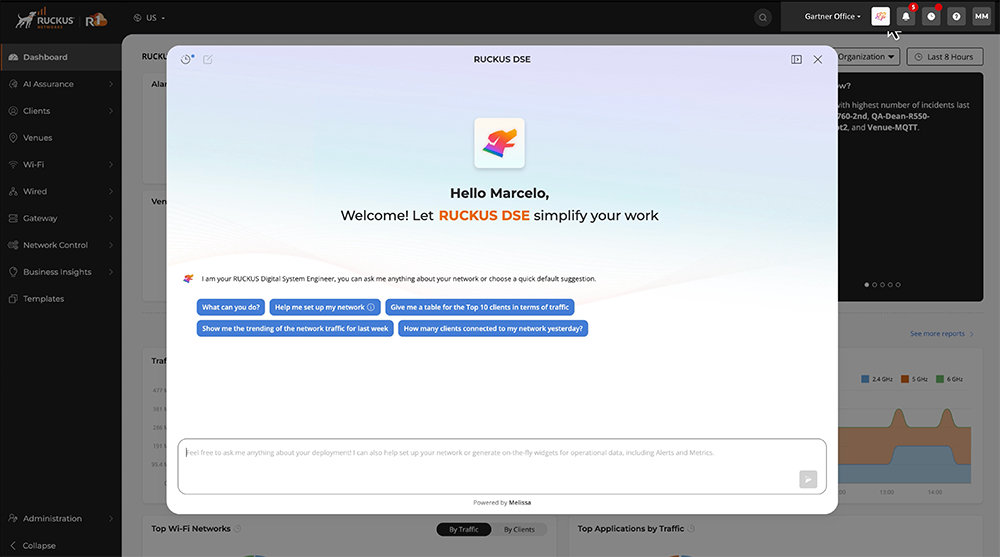Click second carousel dot in insight card
Image resolution: width=1000 pixels, height=557 pixels.
pyautogui.click(x=874, y=285)
